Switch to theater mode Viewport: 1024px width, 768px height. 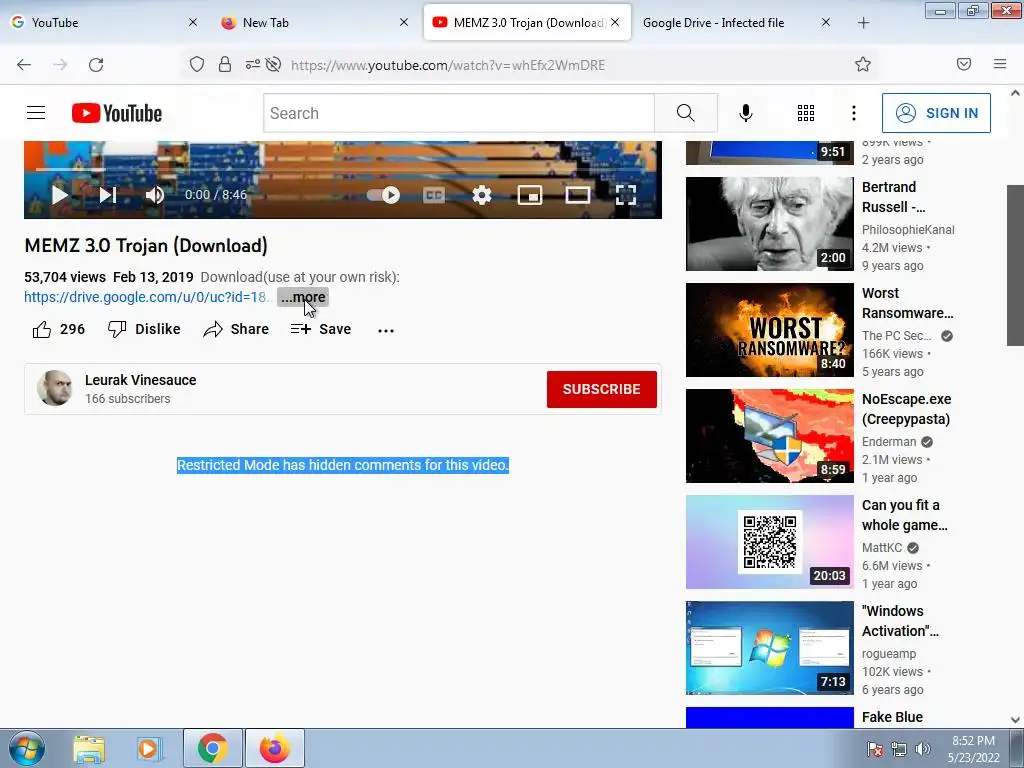[x=577, y=195]
